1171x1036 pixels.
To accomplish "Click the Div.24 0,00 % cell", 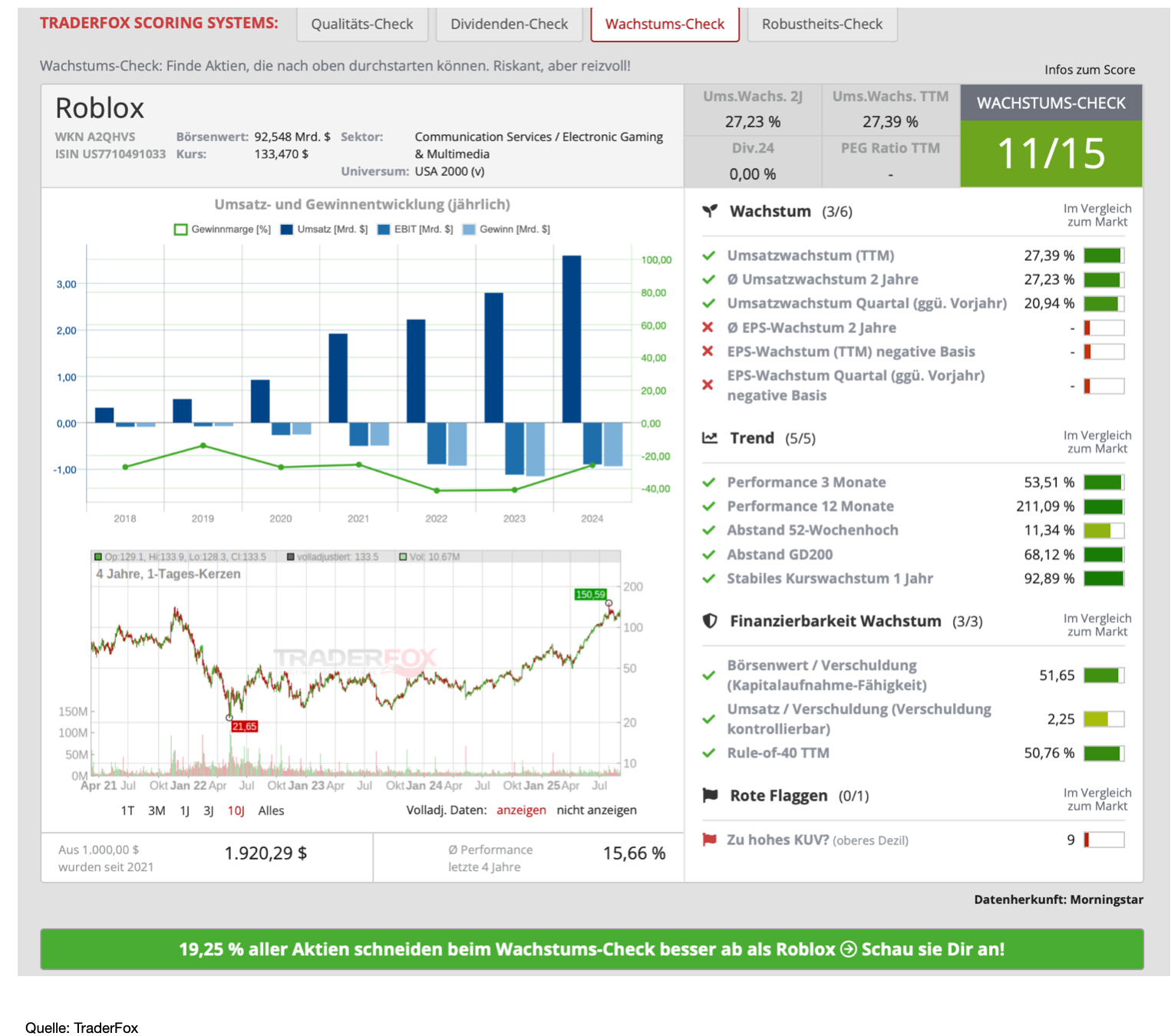I will 753,161.
